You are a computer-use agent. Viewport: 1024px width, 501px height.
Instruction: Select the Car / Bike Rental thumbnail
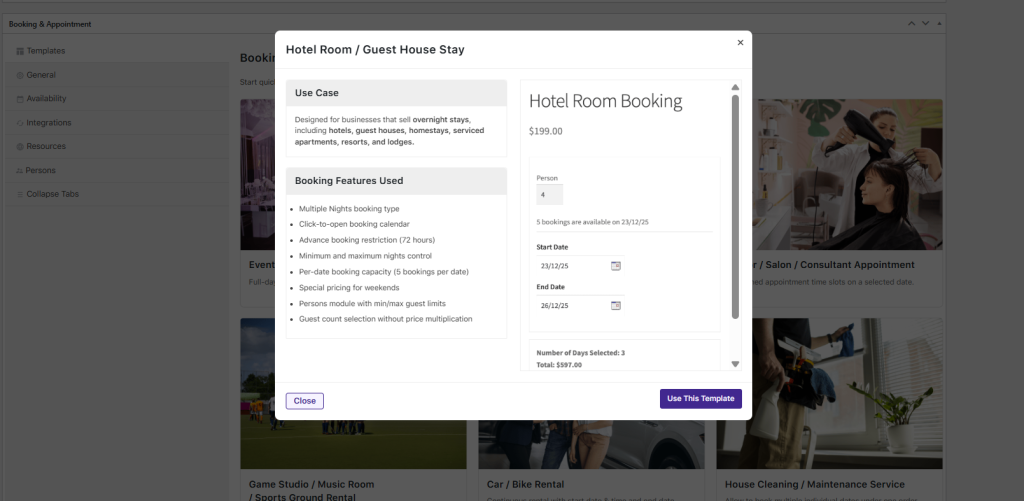coord(591,444)
